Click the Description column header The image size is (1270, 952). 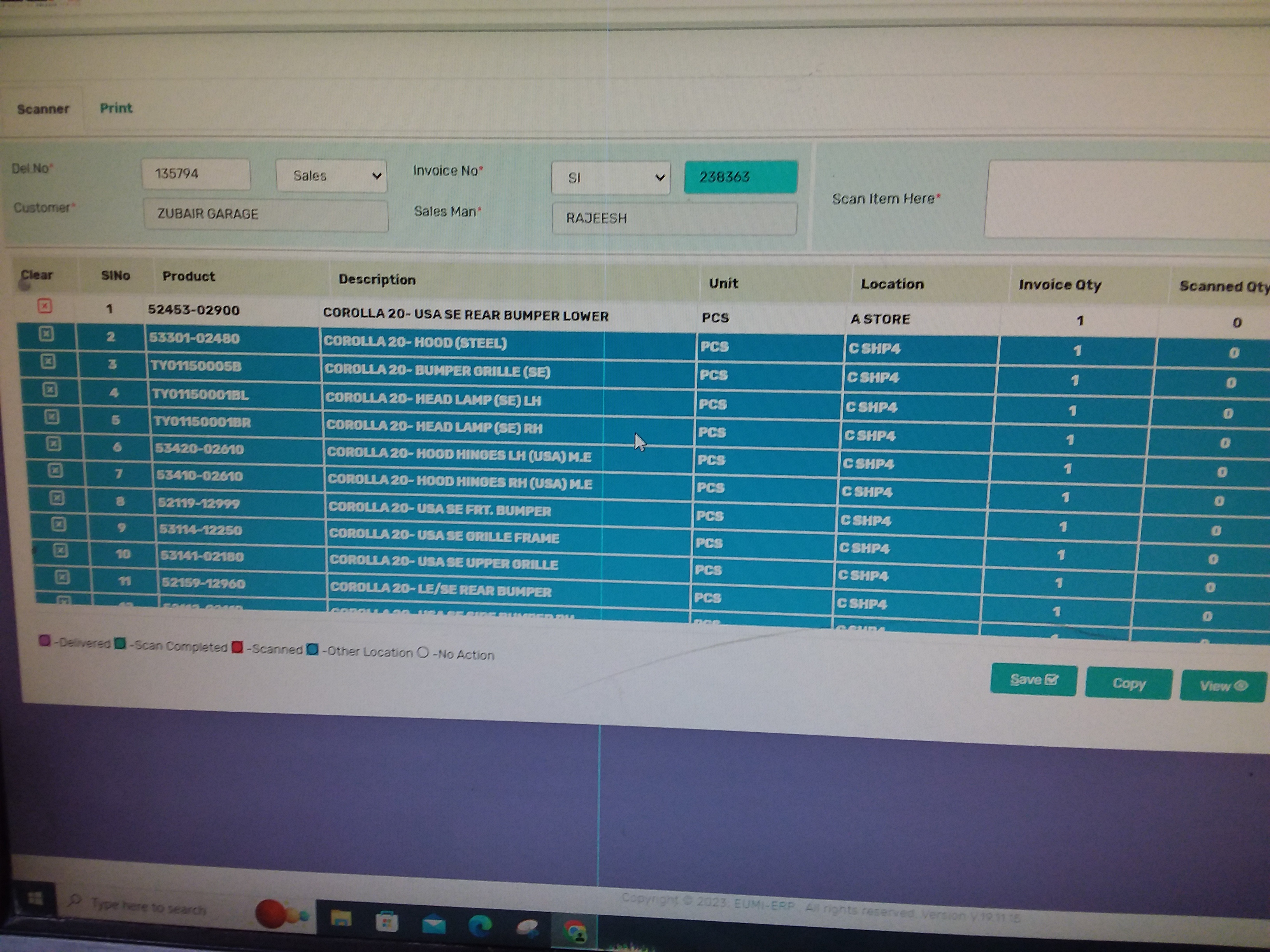pos(377,280)
